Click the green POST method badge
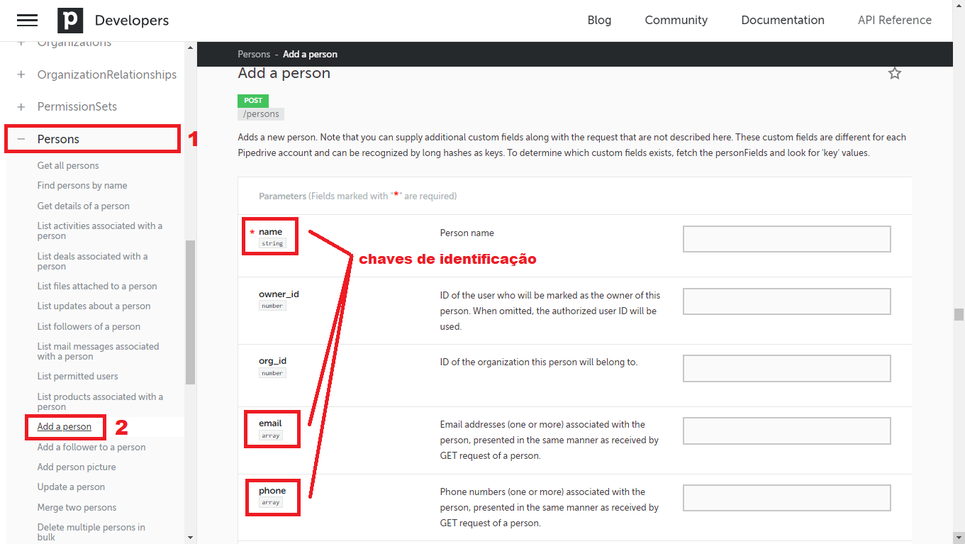Screen dimensions: 965x544 tap(253, 100)
